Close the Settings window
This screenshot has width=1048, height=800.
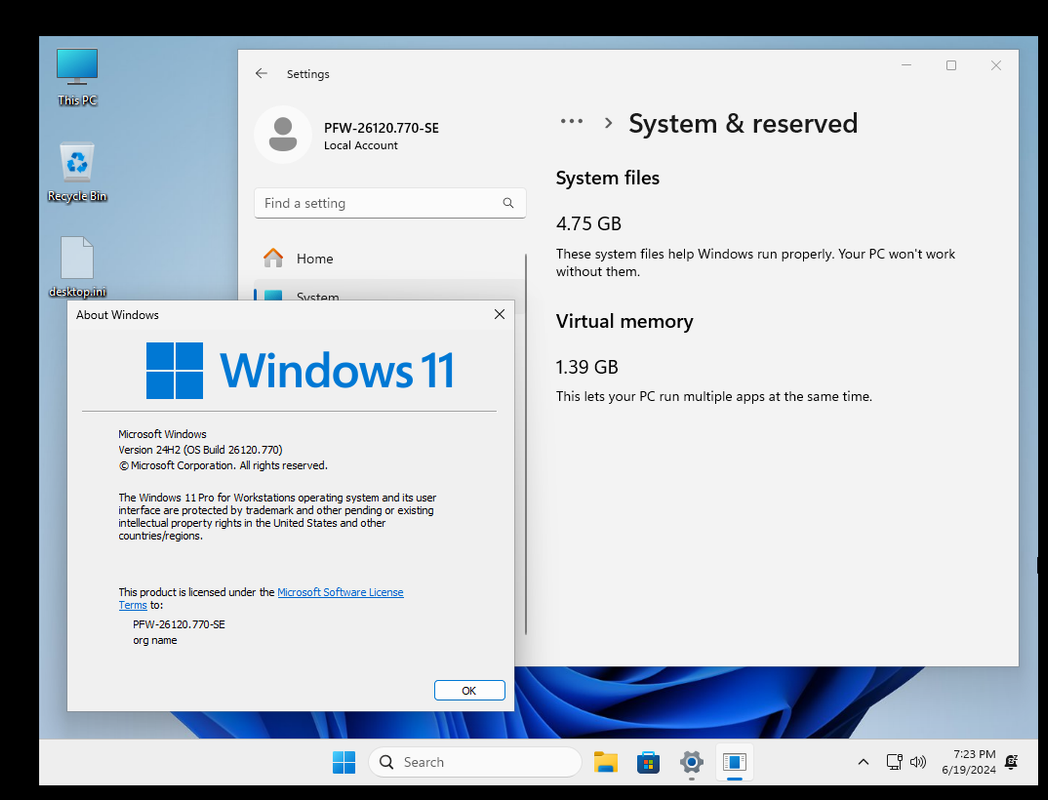(996, 65)
